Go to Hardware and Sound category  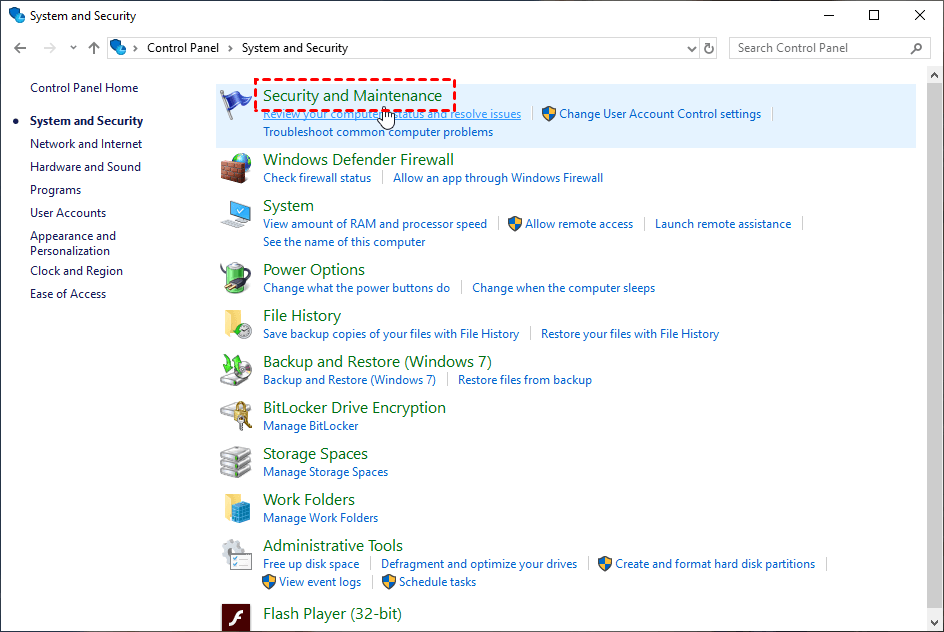pos(85,167)
